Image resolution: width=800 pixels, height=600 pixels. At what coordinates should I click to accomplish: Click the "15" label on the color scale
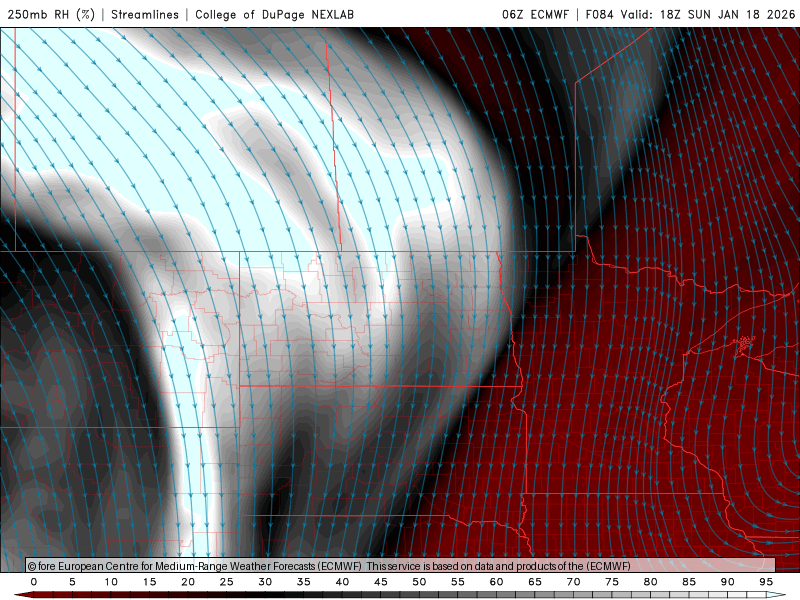click(149, 582)
